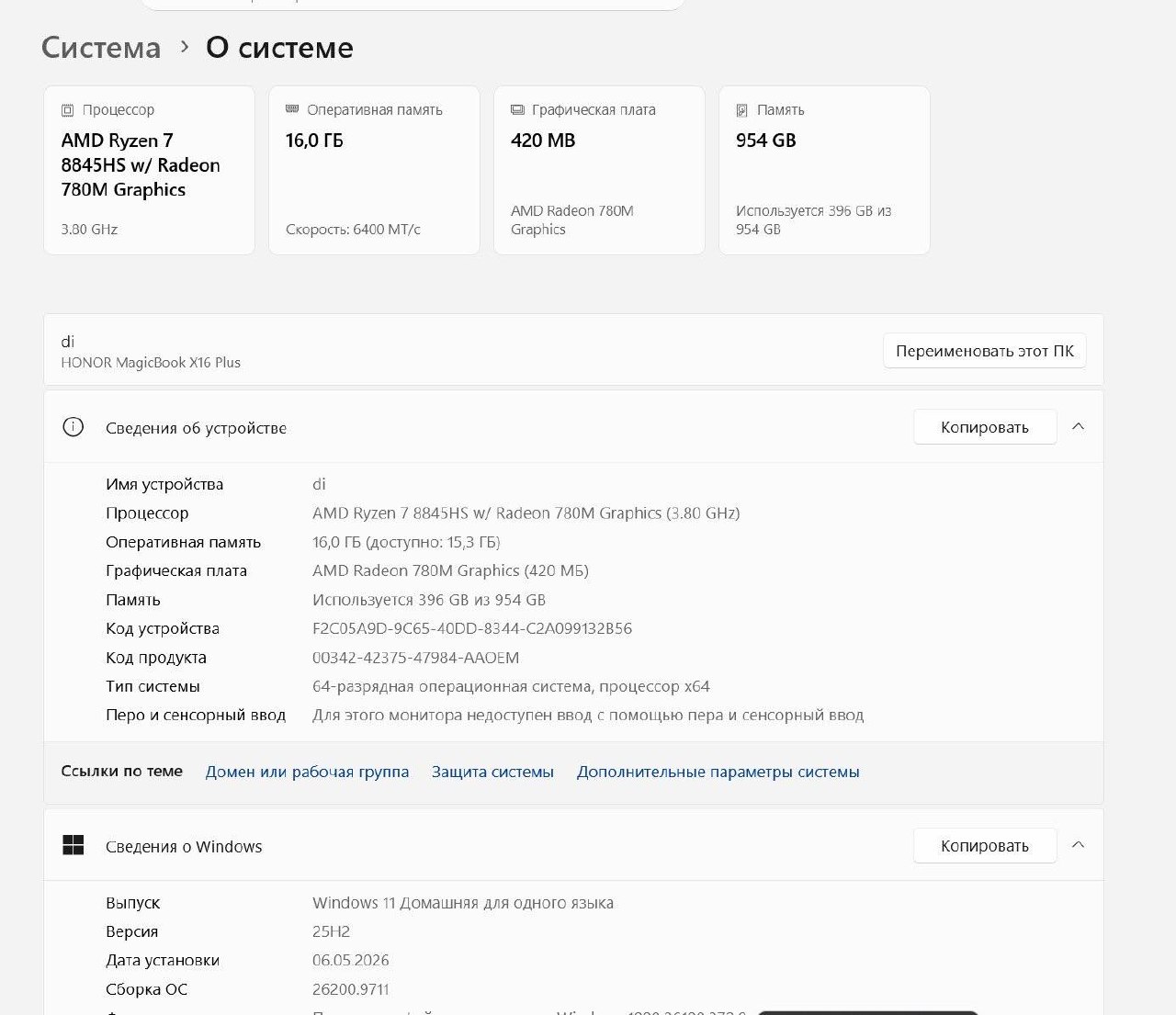1176x1015 pixels.
Task: Select the Используется 396 GB из 954 GB row value
Action: click(429, 600)
